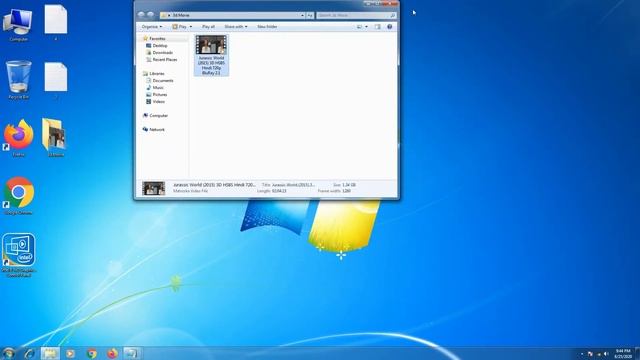Open Internet Explorer from the taskbar
The width and height of the screenshot is (640, 360).
pyautogui.click(x=29, y=353)
